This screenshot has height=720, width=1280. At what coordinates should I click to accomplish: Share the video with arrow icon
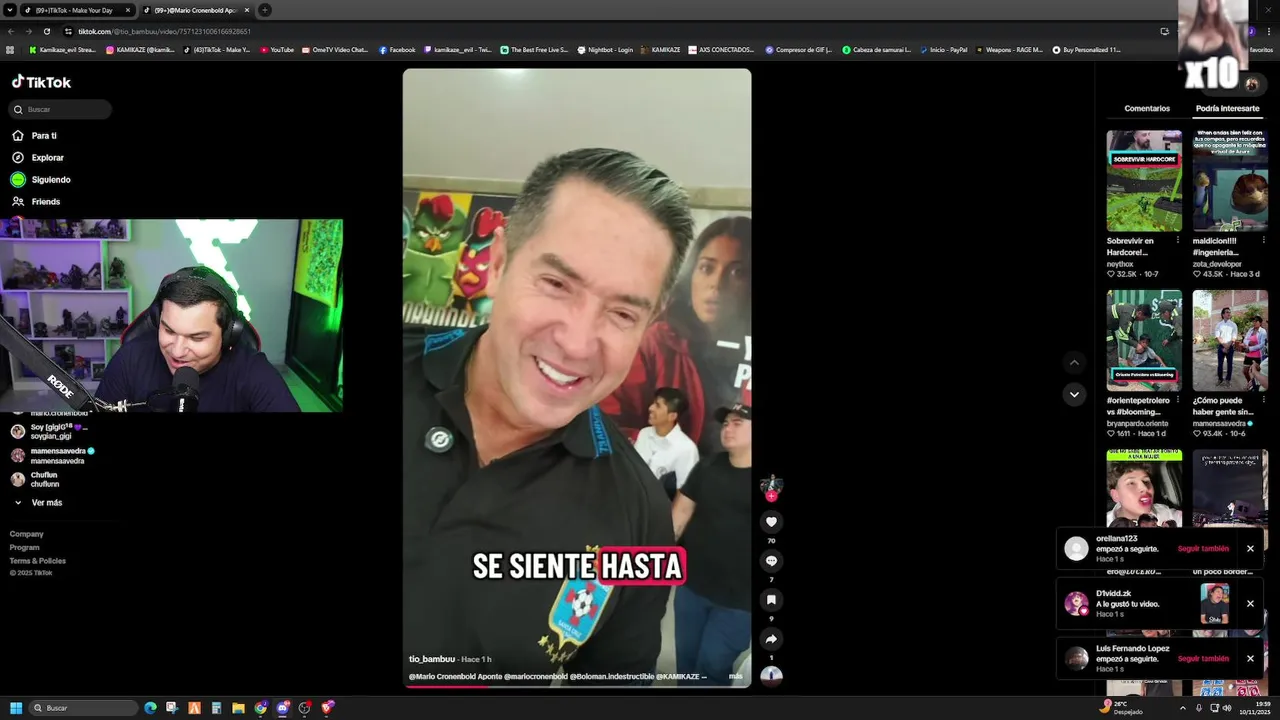(771, 638)
